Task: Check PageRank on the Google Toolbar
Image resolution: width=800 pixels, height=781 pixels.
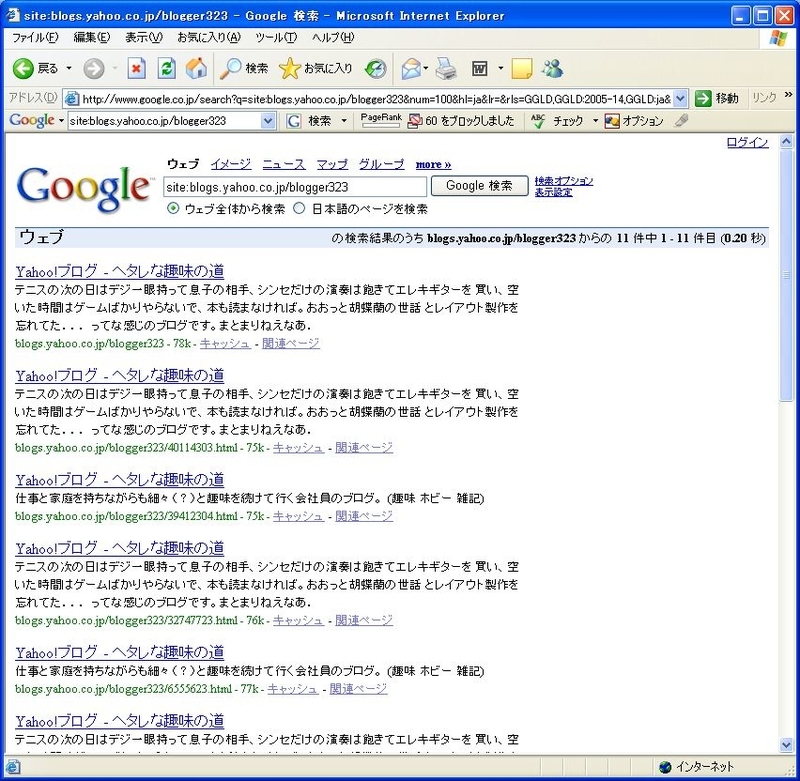Action: (x=381, y=119)
